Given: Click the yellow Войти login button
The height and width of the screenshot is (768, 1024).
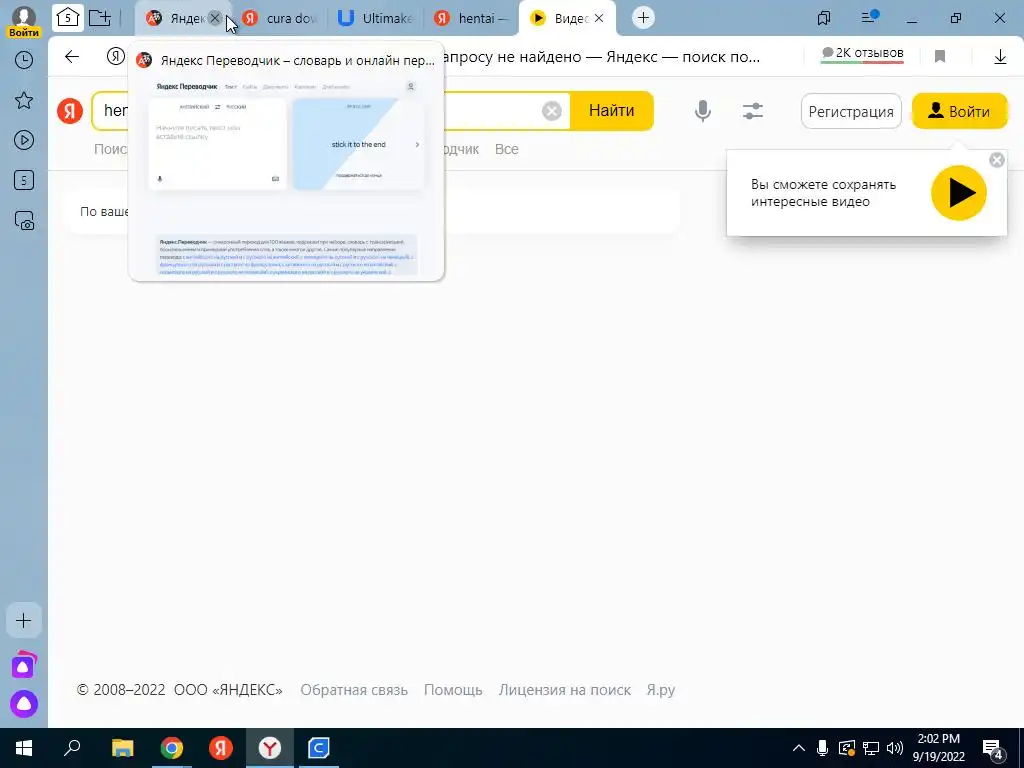Looking at the screenshot, I should click(959, 112).
